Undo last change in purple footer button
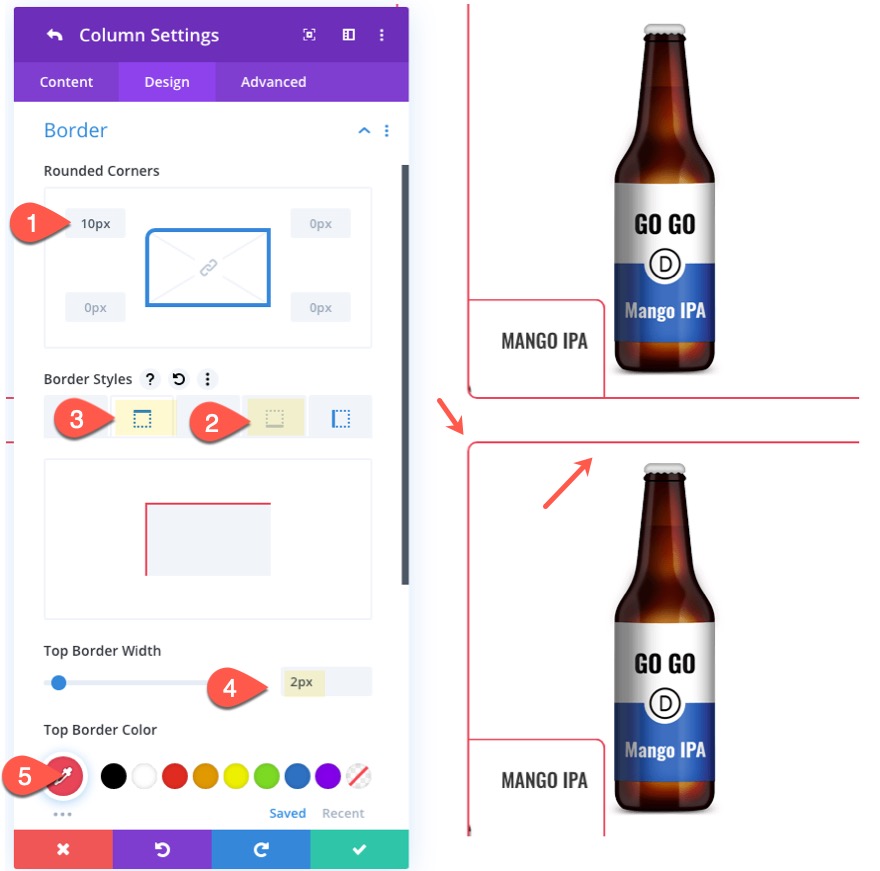 point(162,849)
